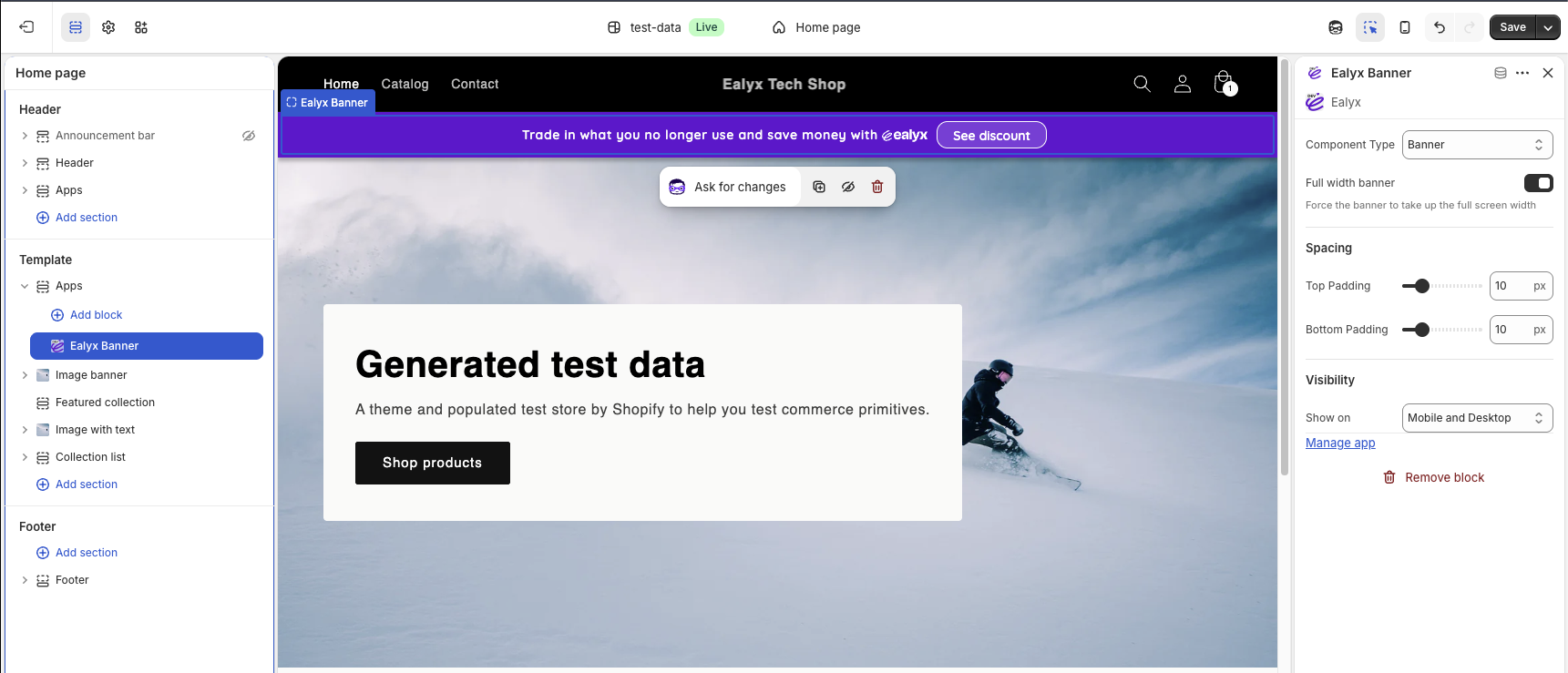
Task: Open the Manage app link
Action: [x=1340, y=444]
